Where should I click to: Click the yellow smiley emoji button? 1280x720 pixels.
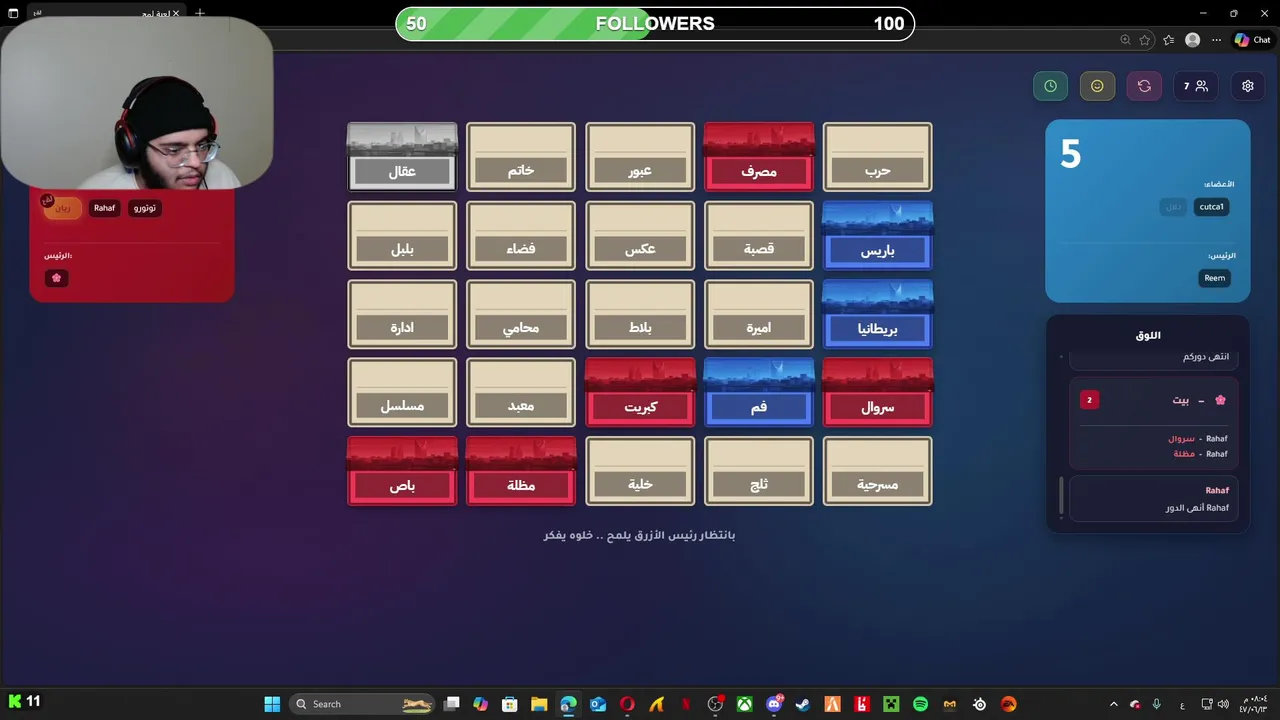pyautogui.click(x=1097, y=86)
